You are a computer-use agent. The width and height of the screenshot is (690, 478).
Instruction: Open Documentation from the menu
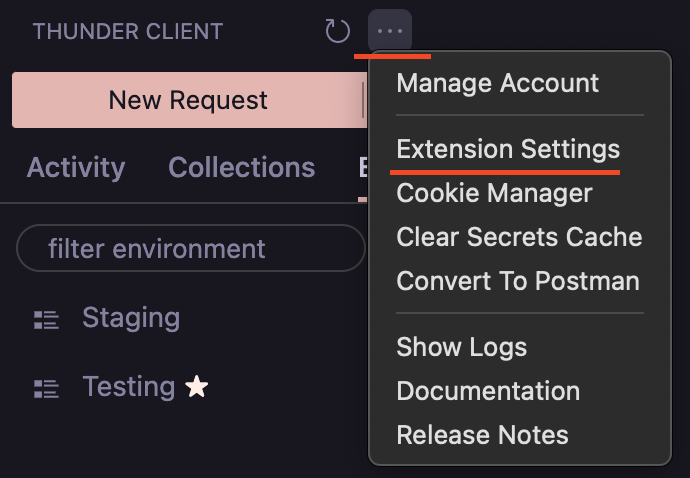488,391
